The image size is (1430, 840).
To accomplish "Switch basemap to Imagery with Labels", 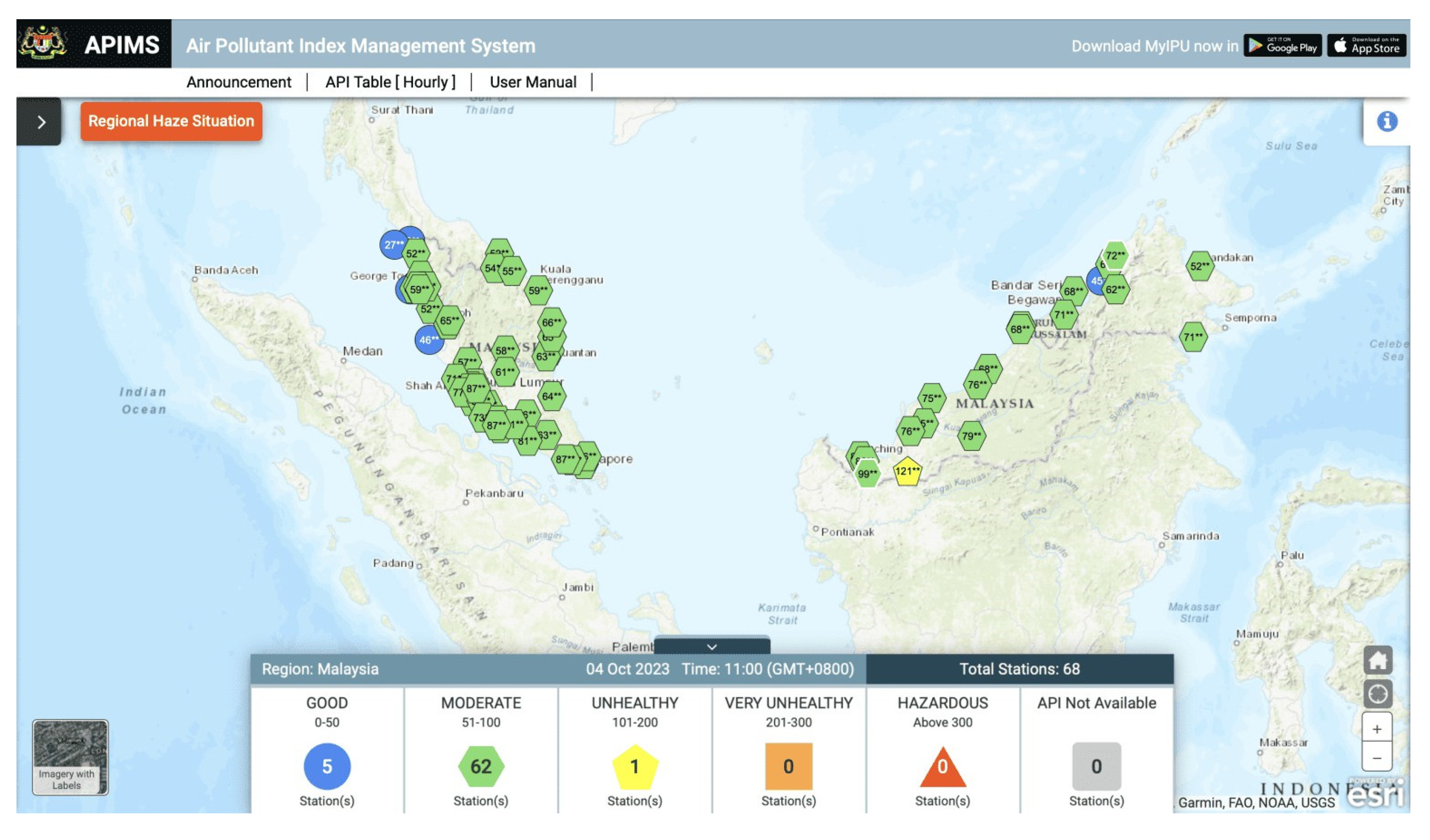I will (70, 757).
